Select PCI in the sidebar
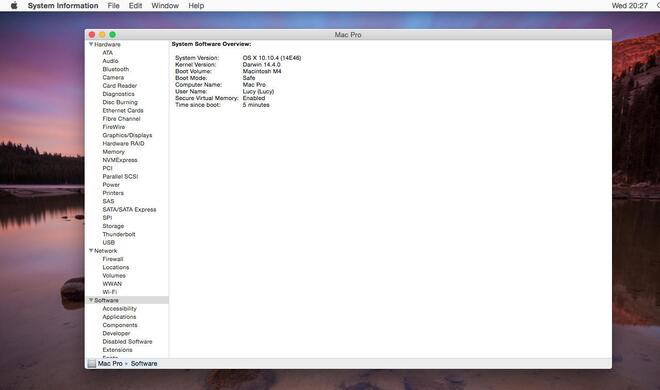Screen dimensions: 660x390 107,168
